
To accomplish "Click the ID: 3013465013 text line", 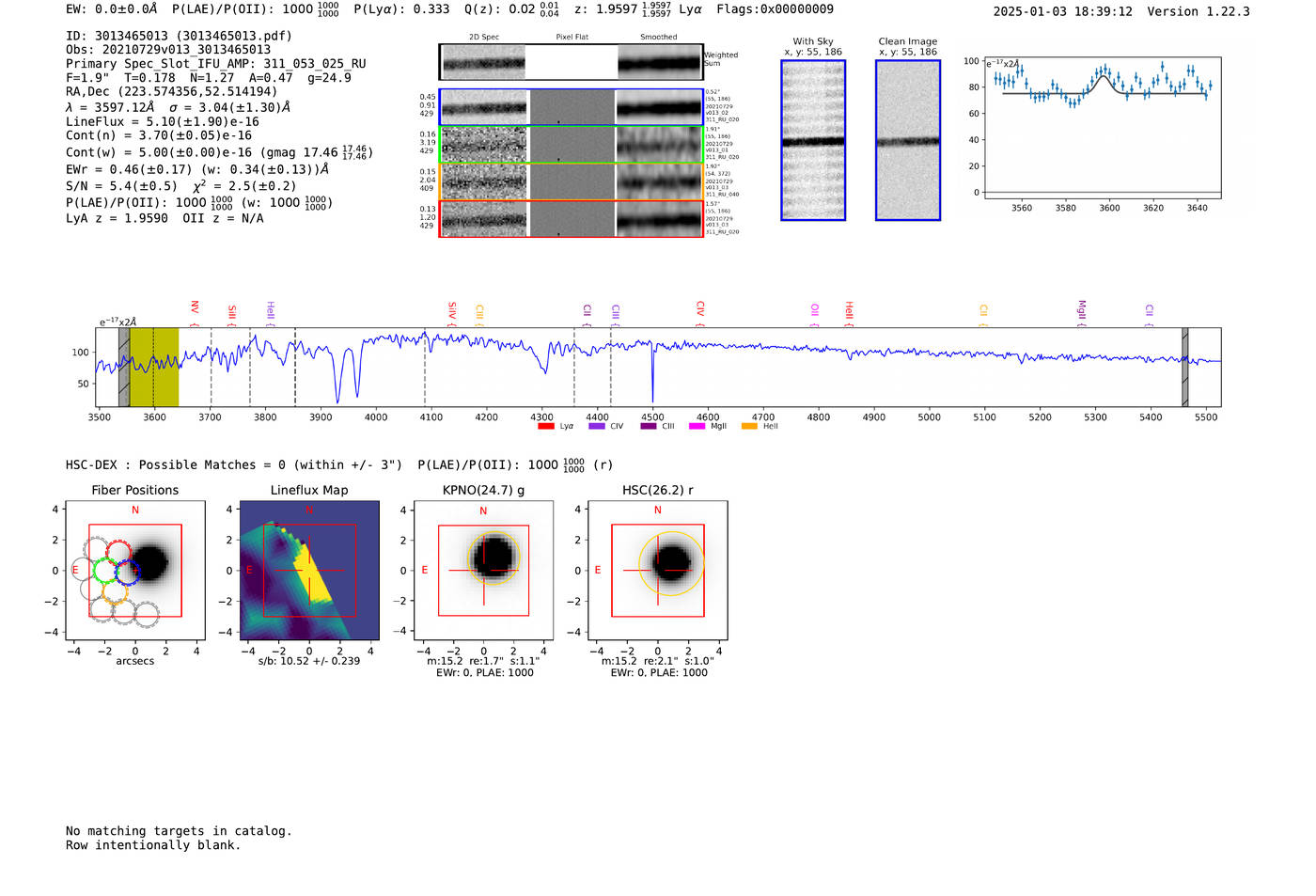I will pos(179,36).
